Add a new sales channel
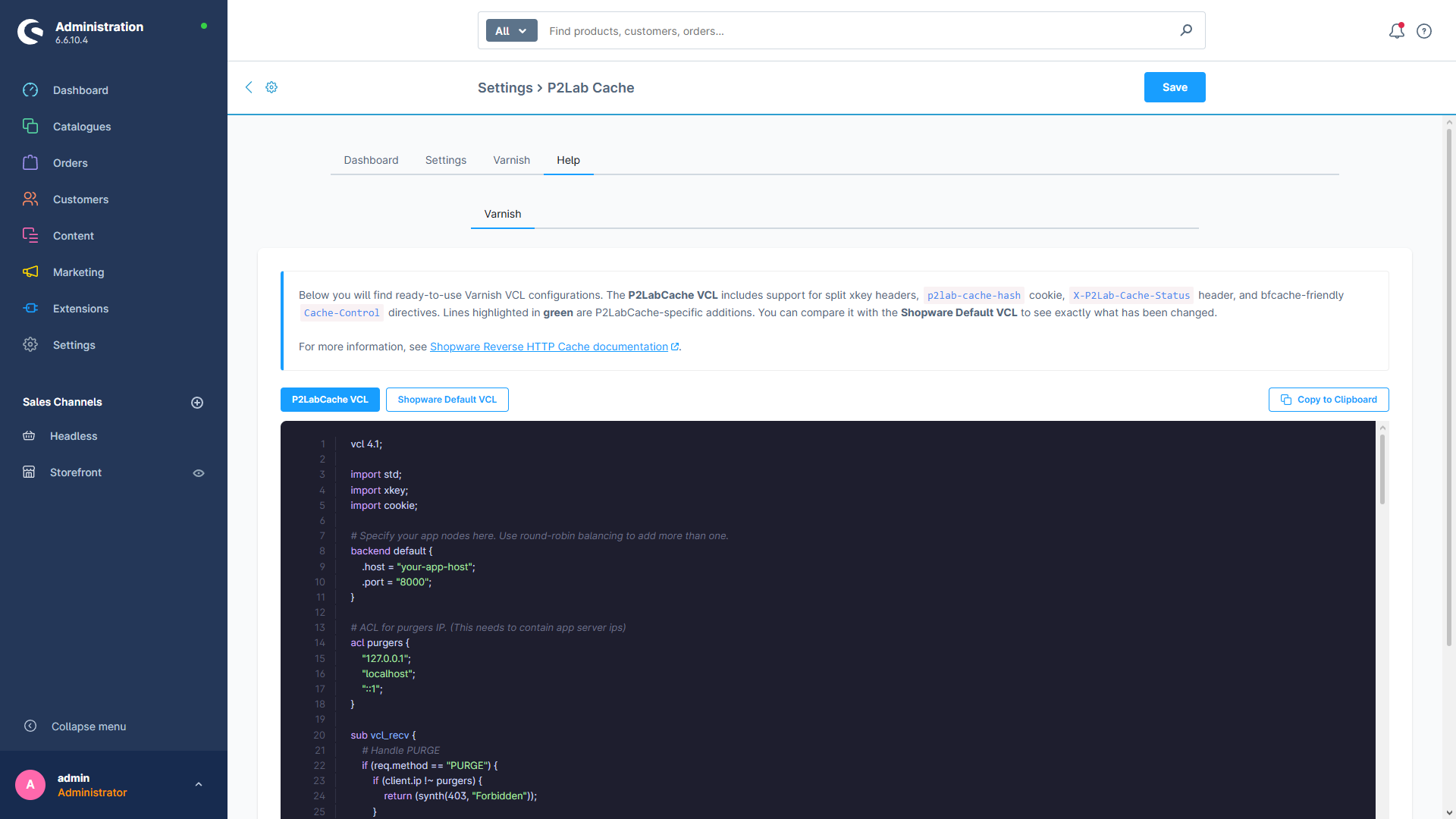This screenshot has width=1456, height=819. tap(197, 403)
